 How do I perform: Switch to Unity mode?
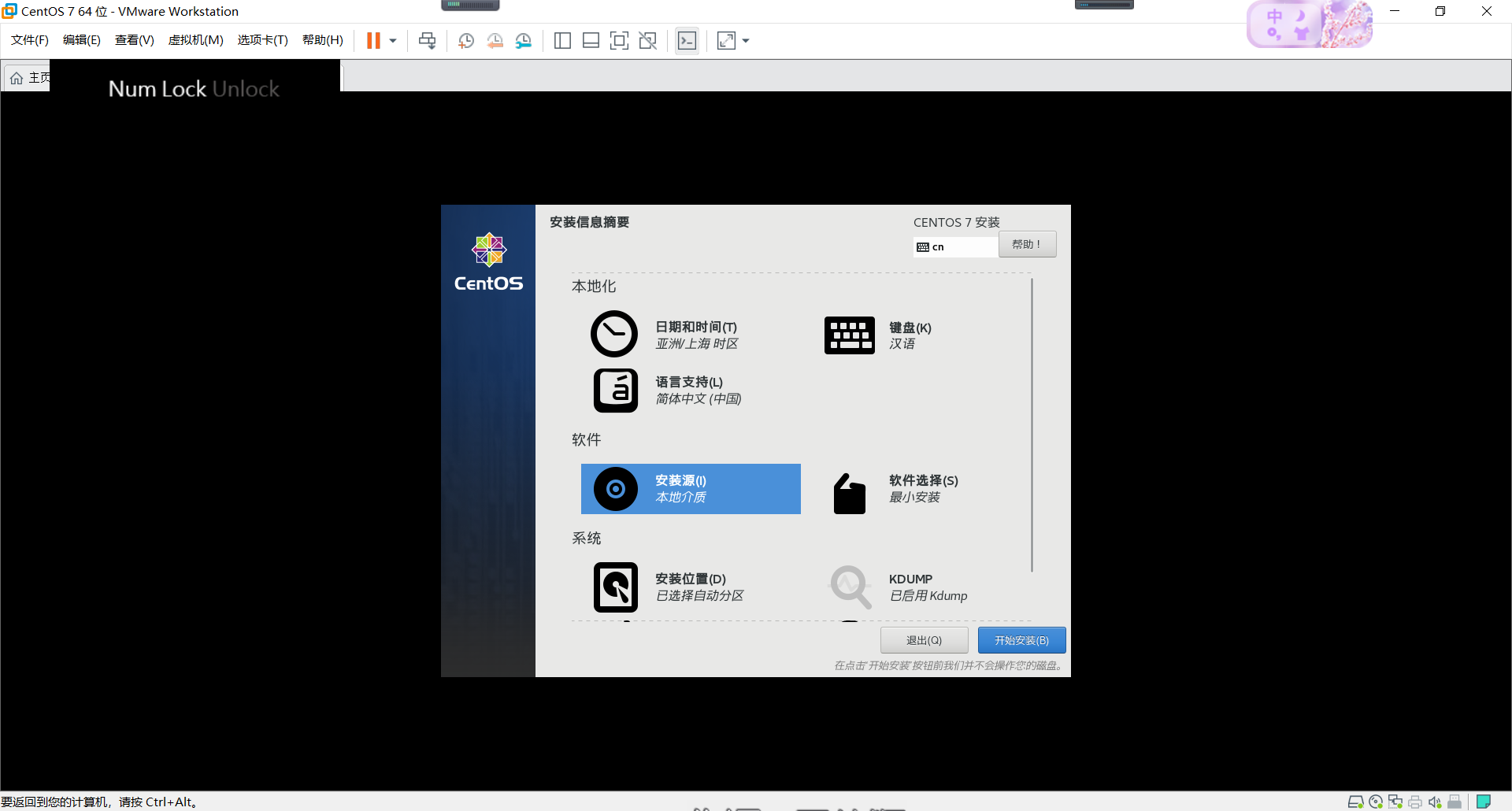(648, 41)
